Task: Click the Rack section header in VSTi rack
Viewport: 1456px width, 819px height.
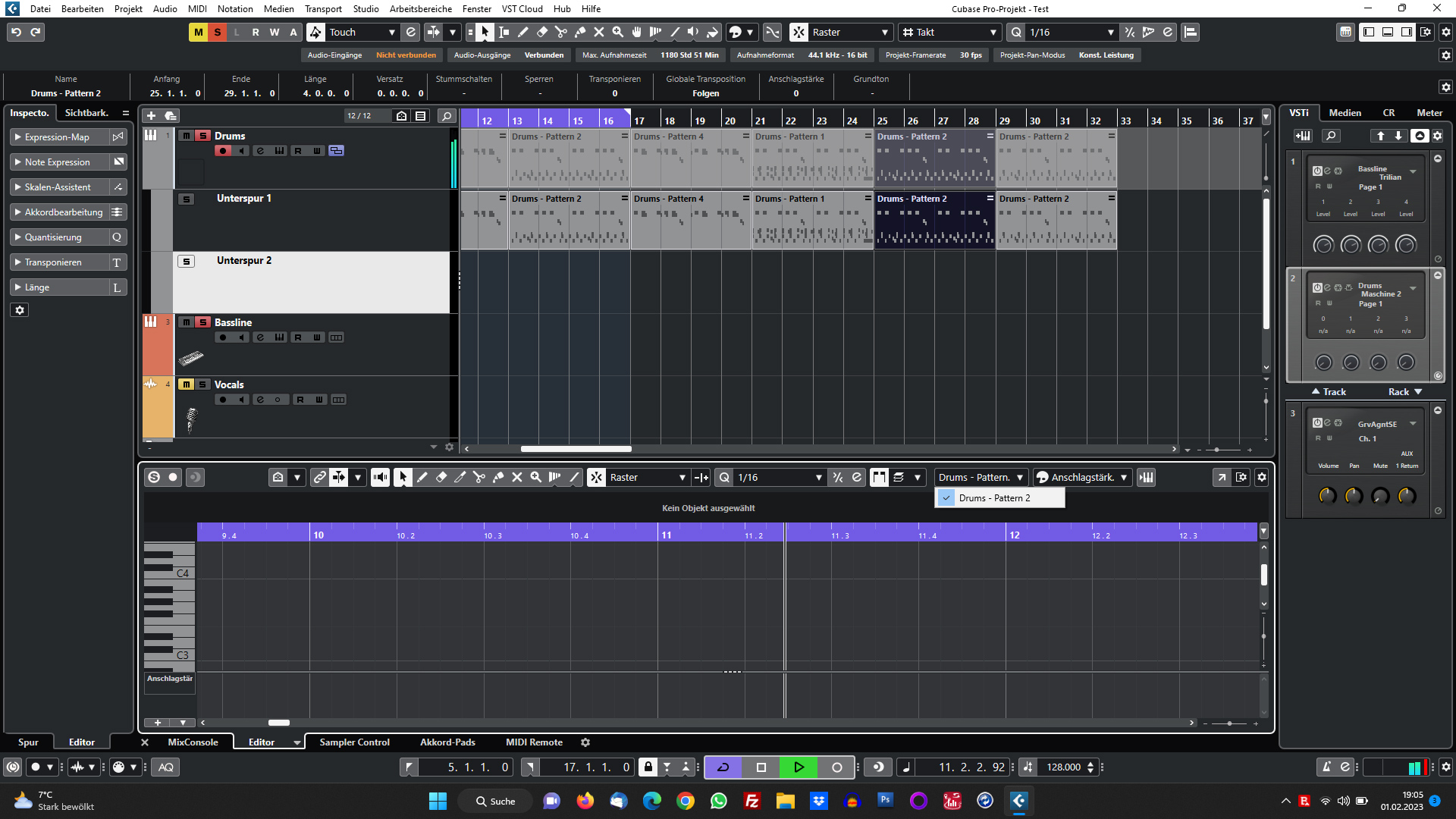Action: (1404, 392)
